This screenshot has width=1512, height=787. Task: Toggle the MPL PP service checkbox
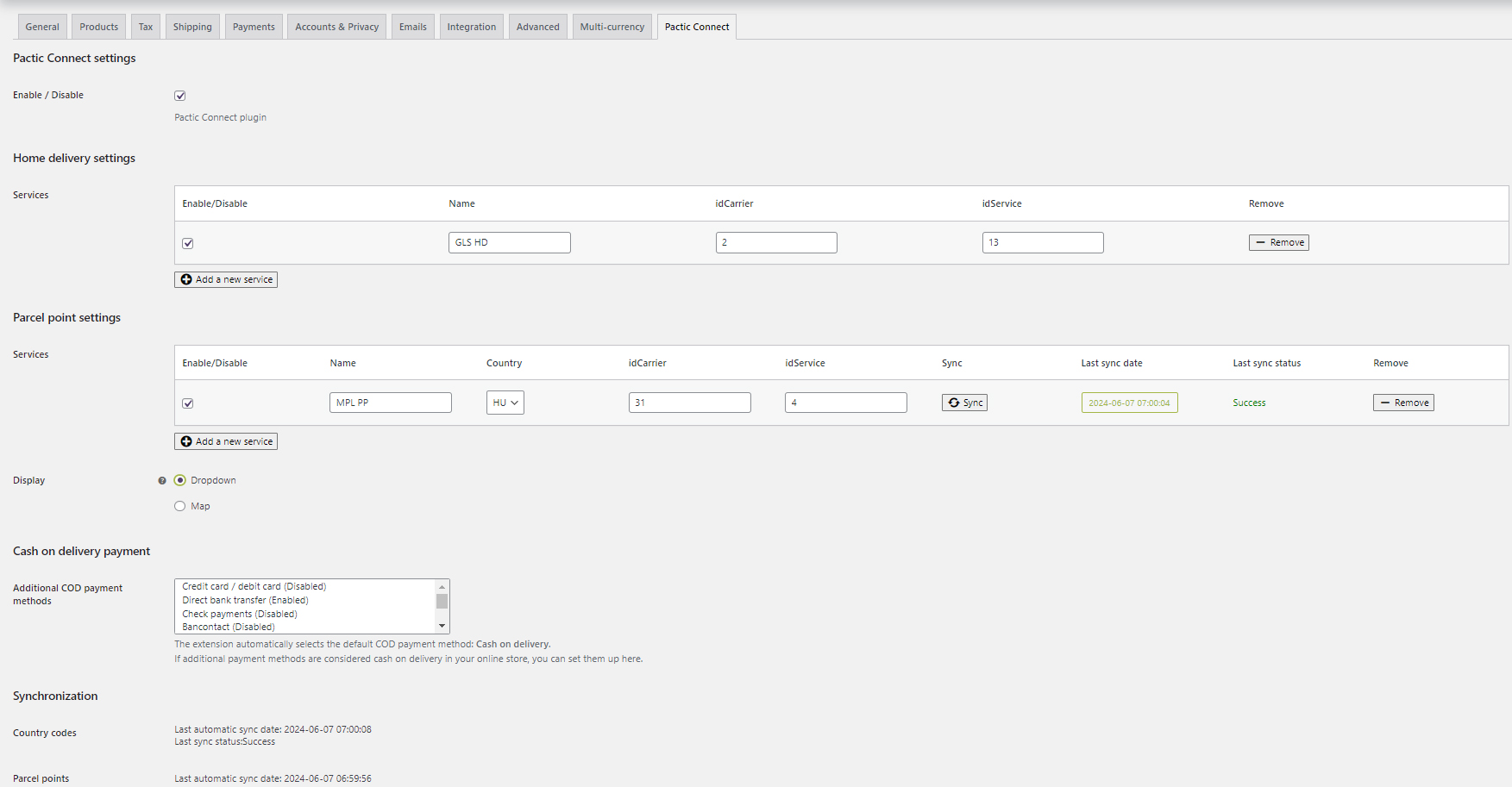coord(188,403)
